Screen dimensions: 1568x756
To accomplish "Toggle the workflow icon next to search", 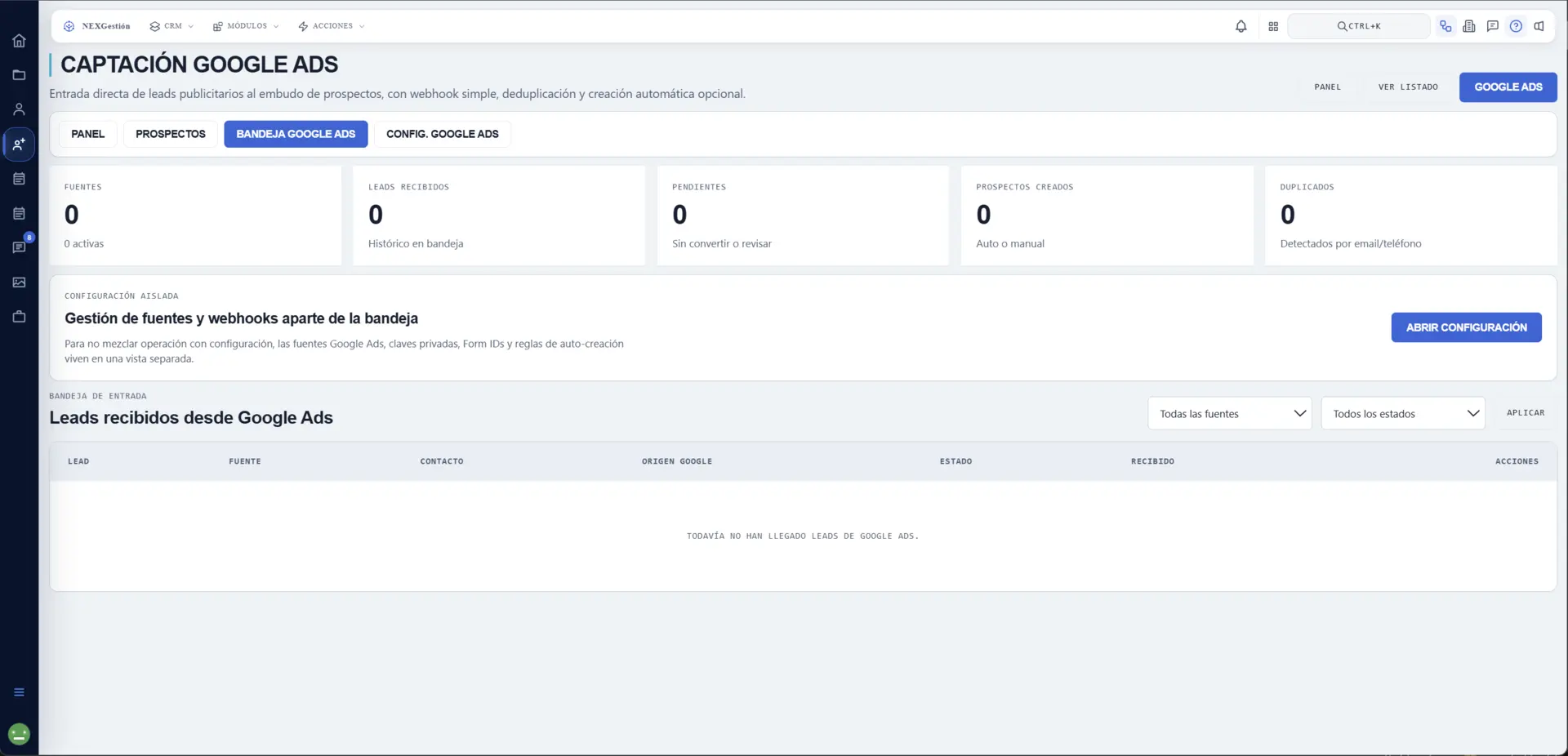I will click(1445, 26).
